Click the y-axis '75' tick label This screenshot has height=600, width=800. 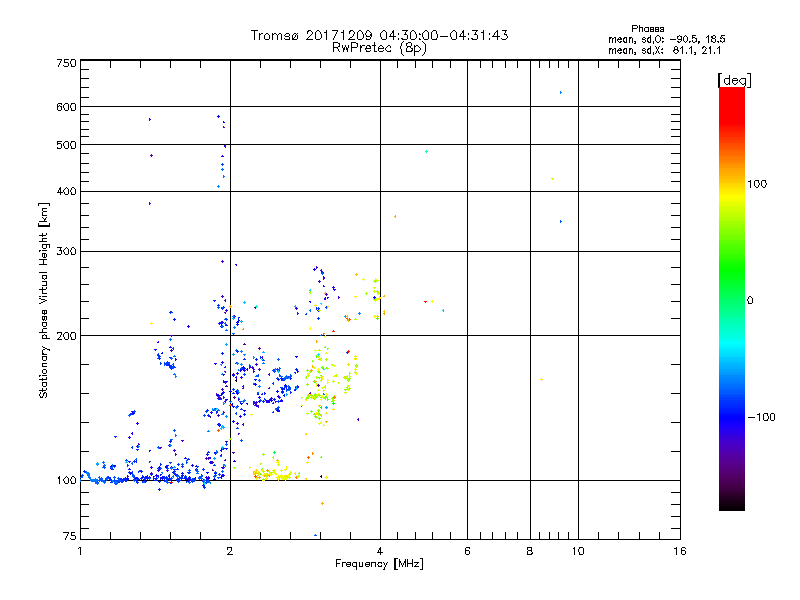[70, 536]
